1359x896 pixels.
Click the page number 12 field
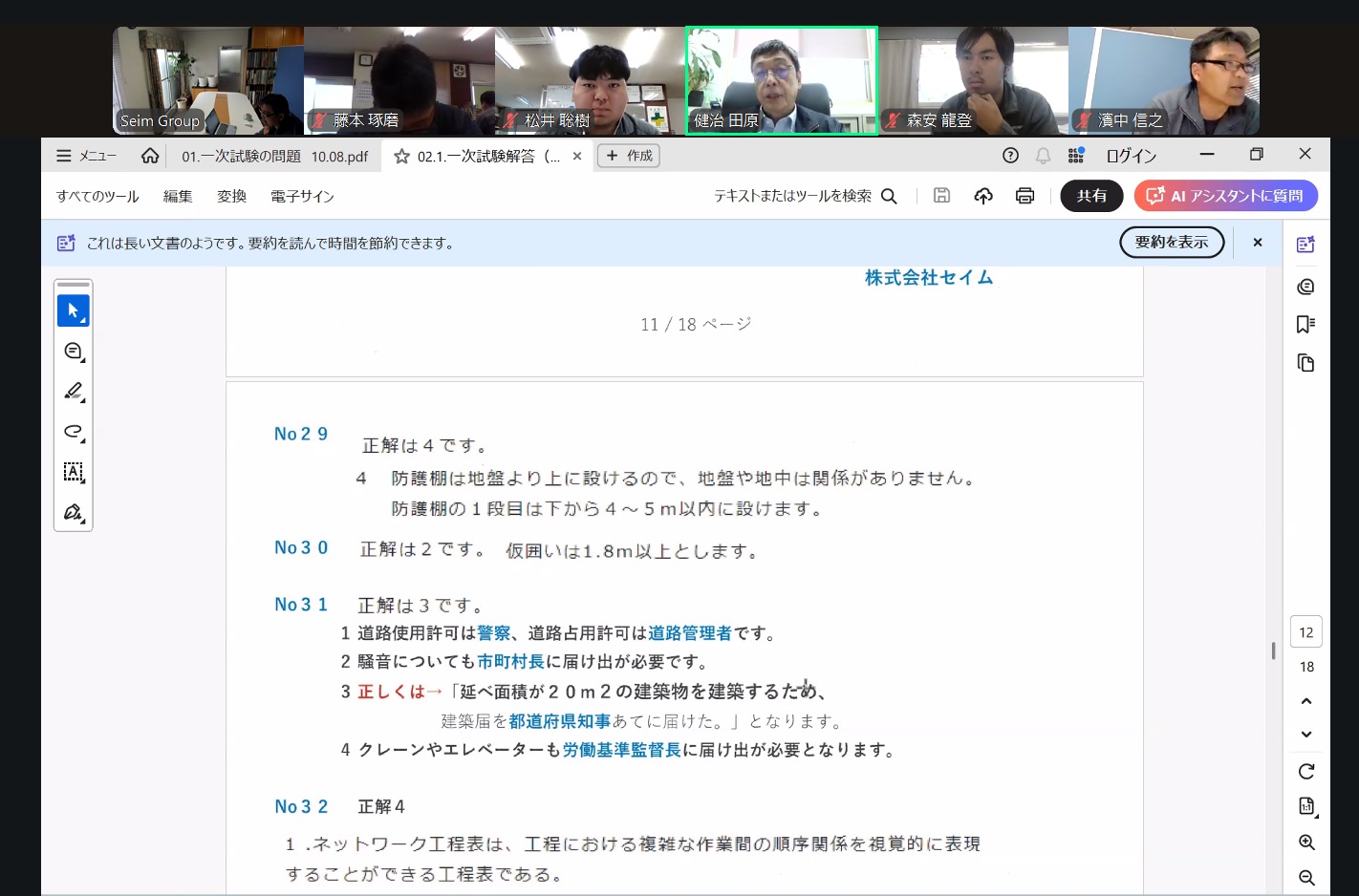[x=1306, y=632]
